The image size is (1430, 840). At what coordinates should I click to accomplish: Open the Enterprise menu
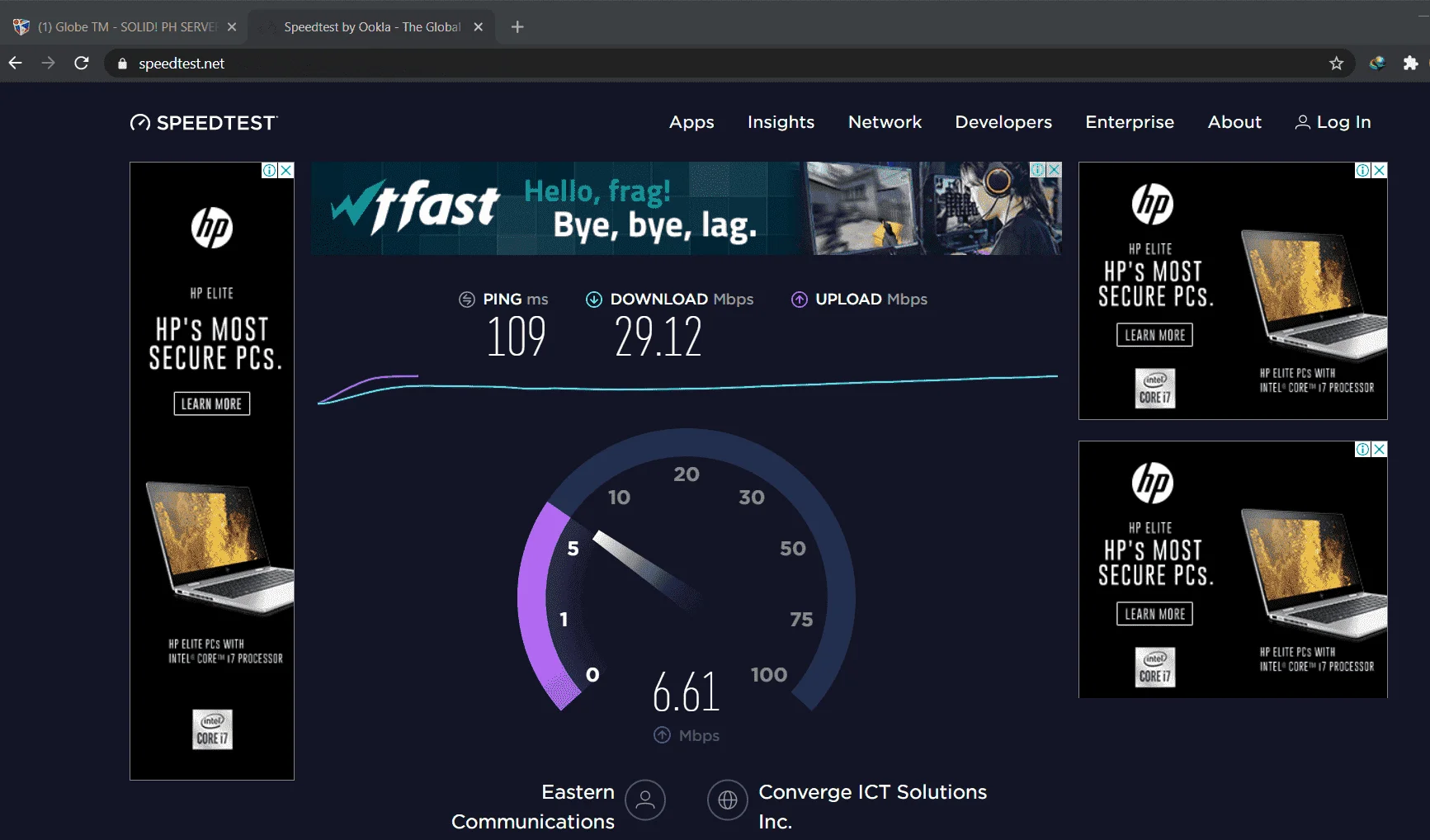[x=1130, y=122]
